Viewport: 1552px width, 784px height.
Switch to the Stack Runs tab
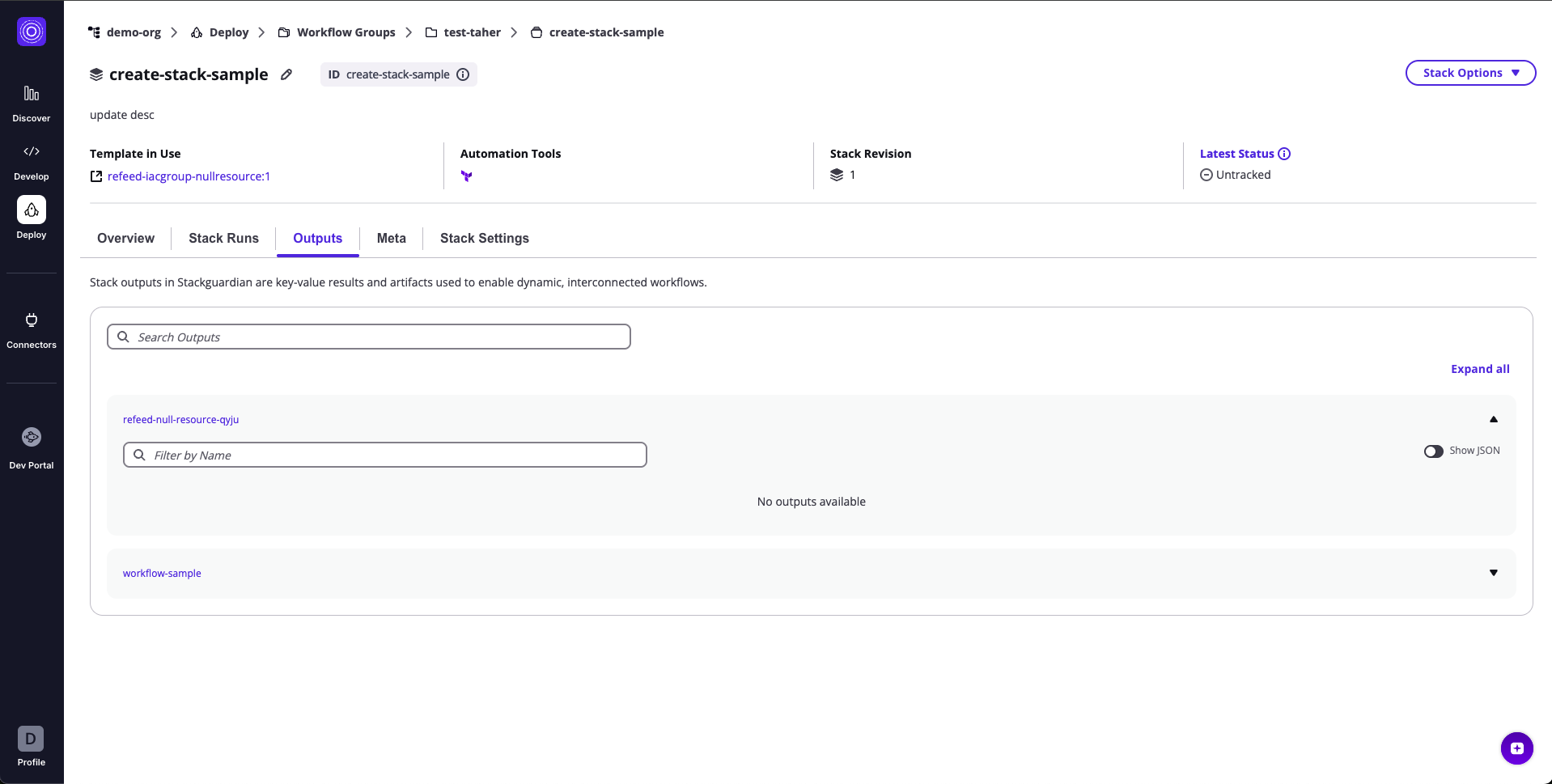pyautogui.click(x=223, y=238)
